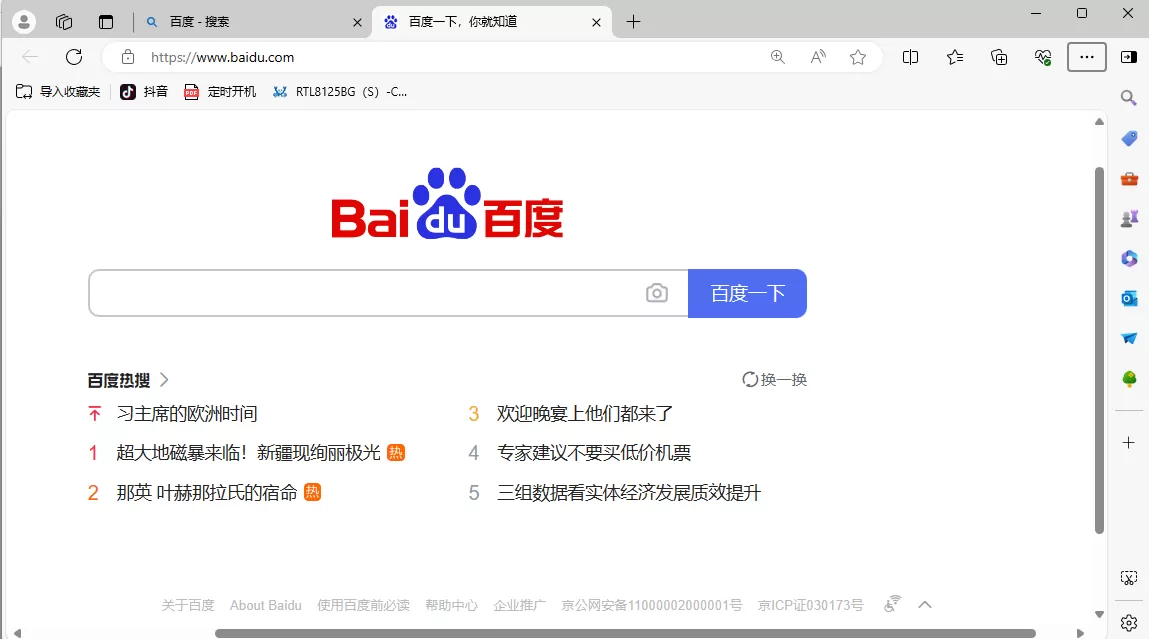Click the 百度一下 search button
Image resolution: width=1149 pixels, height=639 pixels.
point(747,292)
